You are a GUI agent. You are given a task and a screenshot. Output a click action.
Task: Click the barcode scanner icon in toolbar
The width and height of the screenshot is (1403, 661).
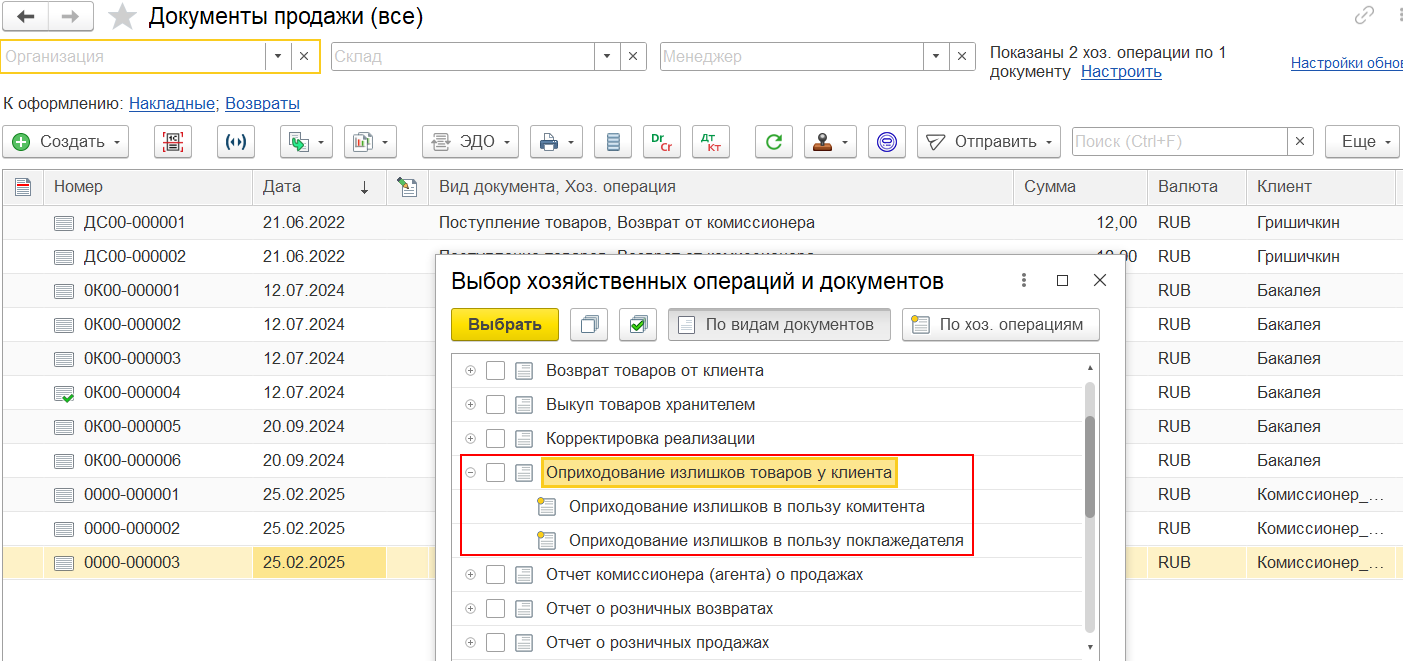173,142
